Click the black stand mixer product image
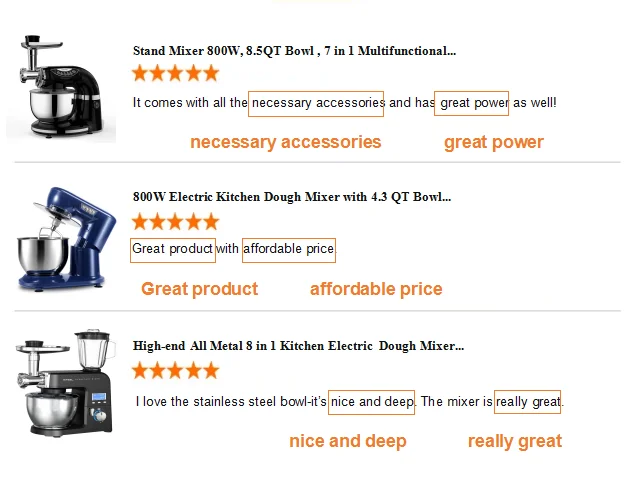 (x=61, y=88)
